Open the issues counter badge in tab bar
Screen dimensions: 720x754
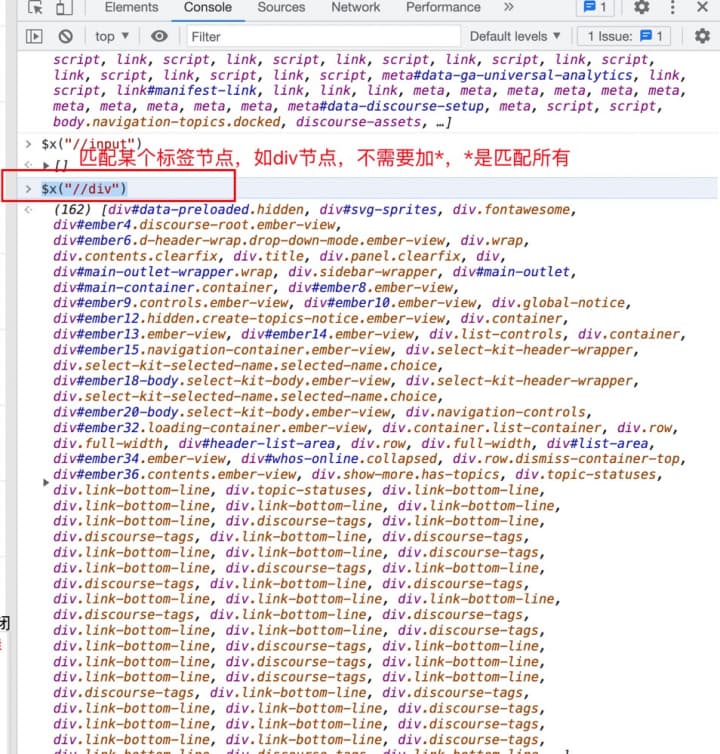[x=595, y=7]
